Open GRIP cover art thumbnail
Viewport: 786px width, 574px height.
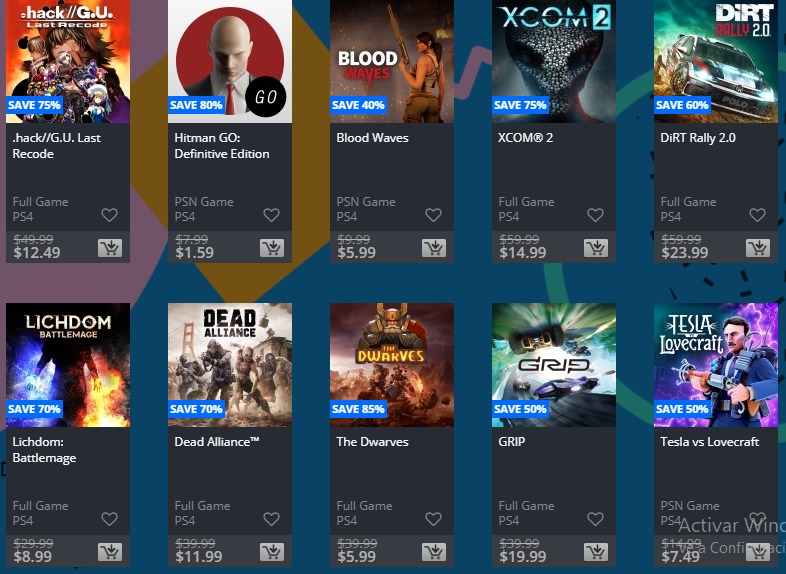point(554,365)
